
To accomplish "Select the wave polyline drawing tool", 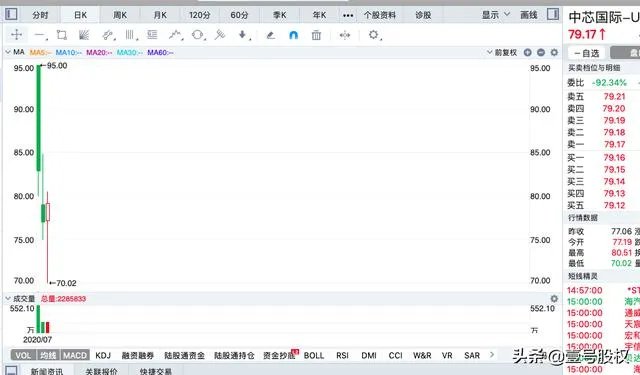I will pos(176,35).
